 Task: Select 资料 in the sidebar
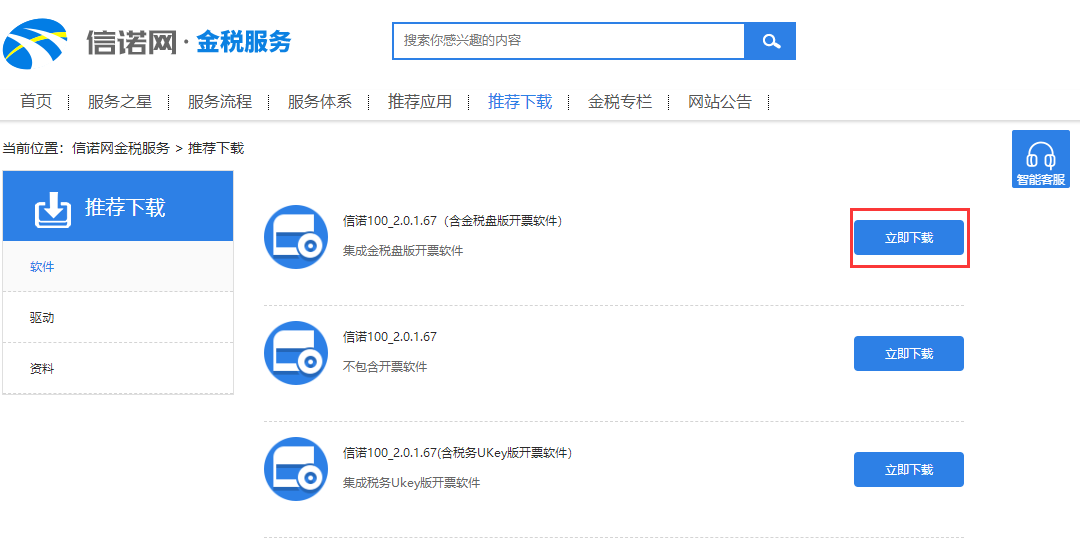118,368
